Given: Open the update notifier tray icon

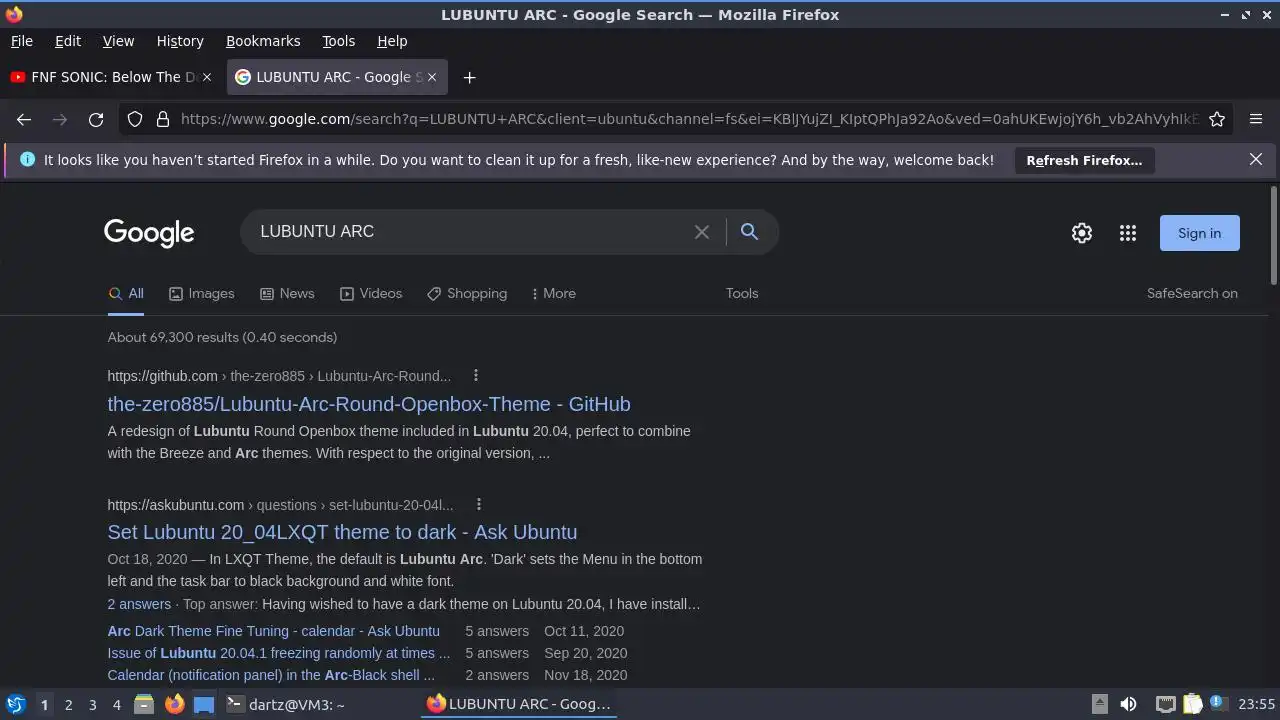Looking at the screenshot, I should tap(1218, 704).
